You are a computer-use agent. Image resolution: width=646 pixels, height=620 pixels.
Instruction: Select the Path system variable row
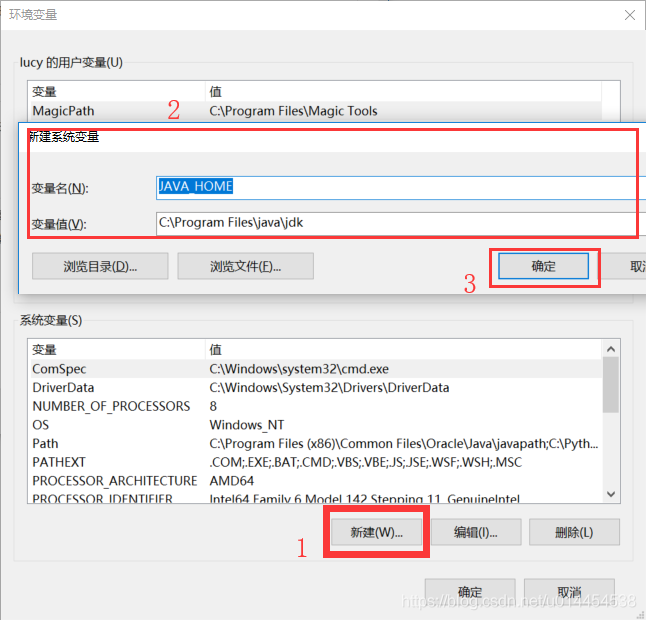tap(316, 444)
